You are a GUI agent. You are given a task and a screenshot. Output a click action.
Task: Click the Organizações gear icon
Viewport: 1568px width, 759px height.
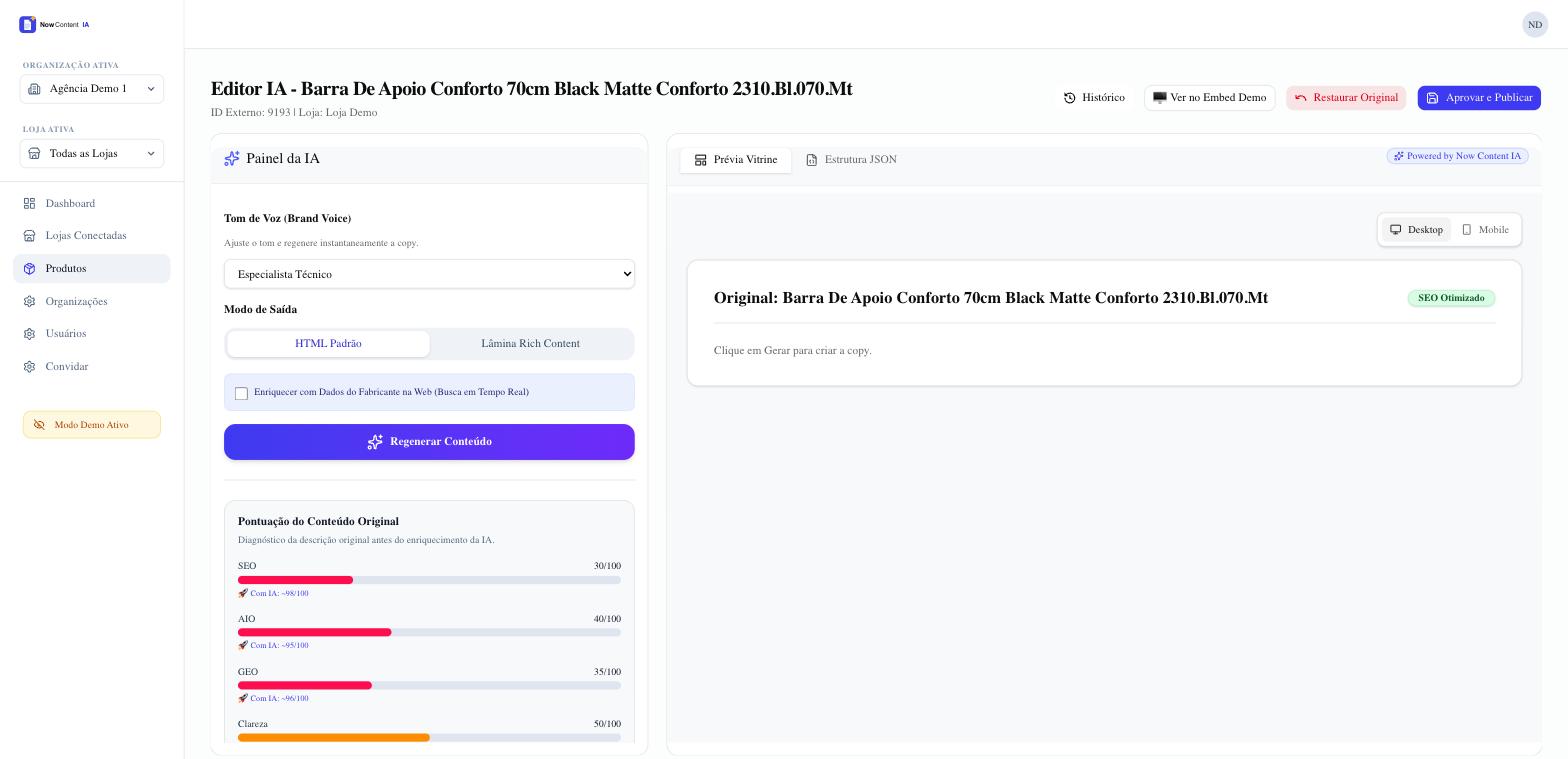pos(29,301)
